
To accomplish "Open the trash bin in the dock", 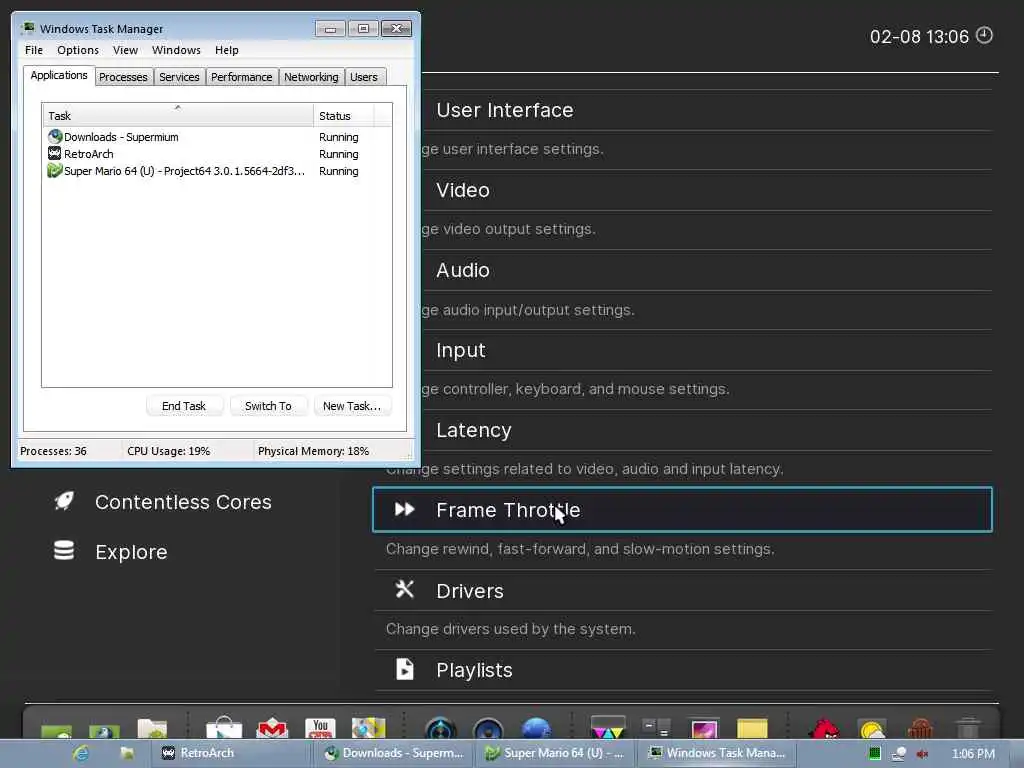I will [968, 728].
